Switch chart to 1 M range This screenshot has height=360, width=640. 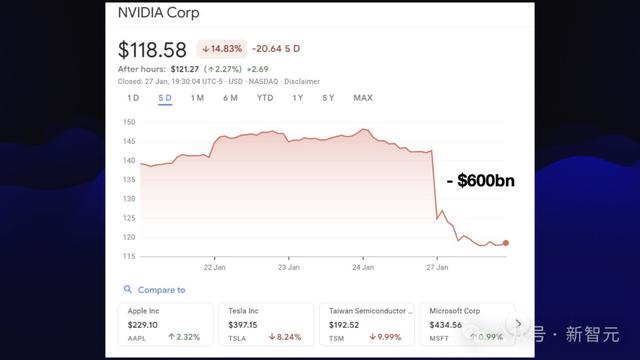(x=197, y=98)
